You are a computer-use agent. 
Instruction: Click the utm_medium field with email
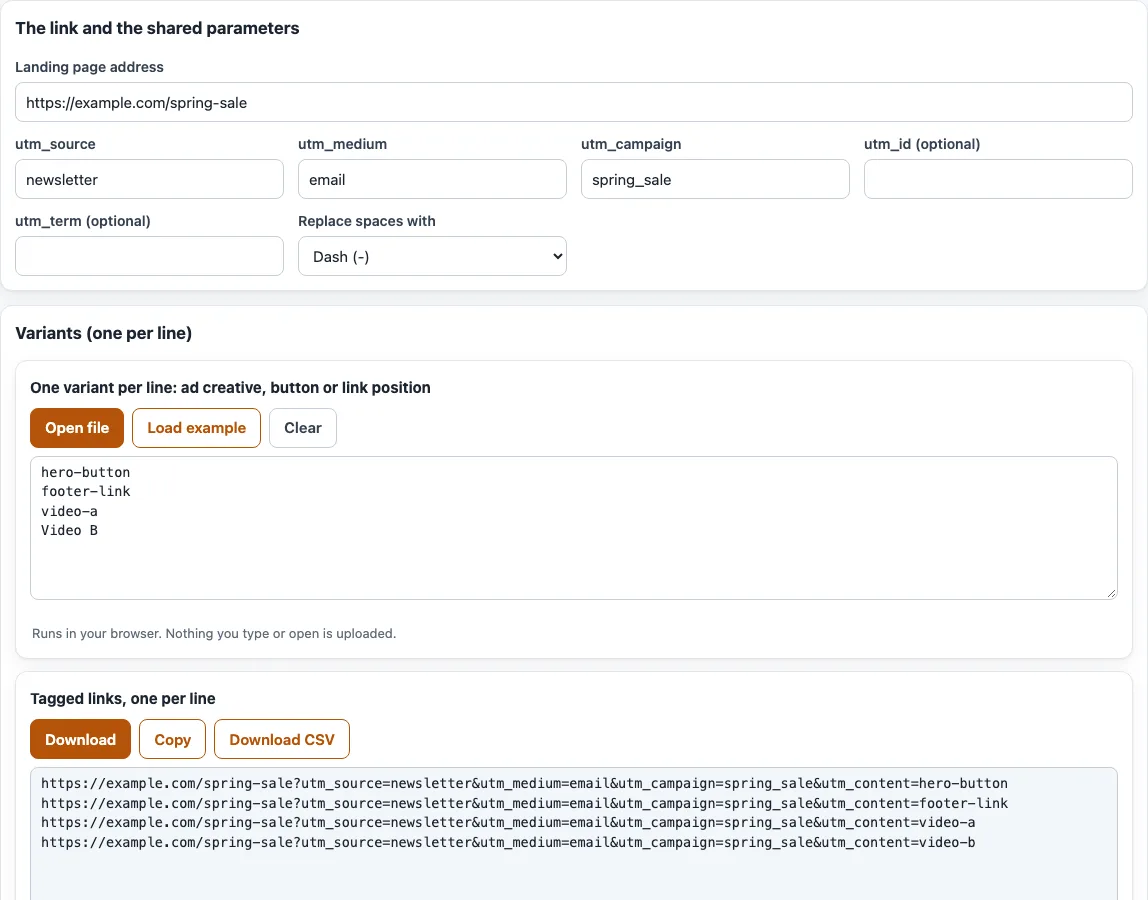click(432, 179)
